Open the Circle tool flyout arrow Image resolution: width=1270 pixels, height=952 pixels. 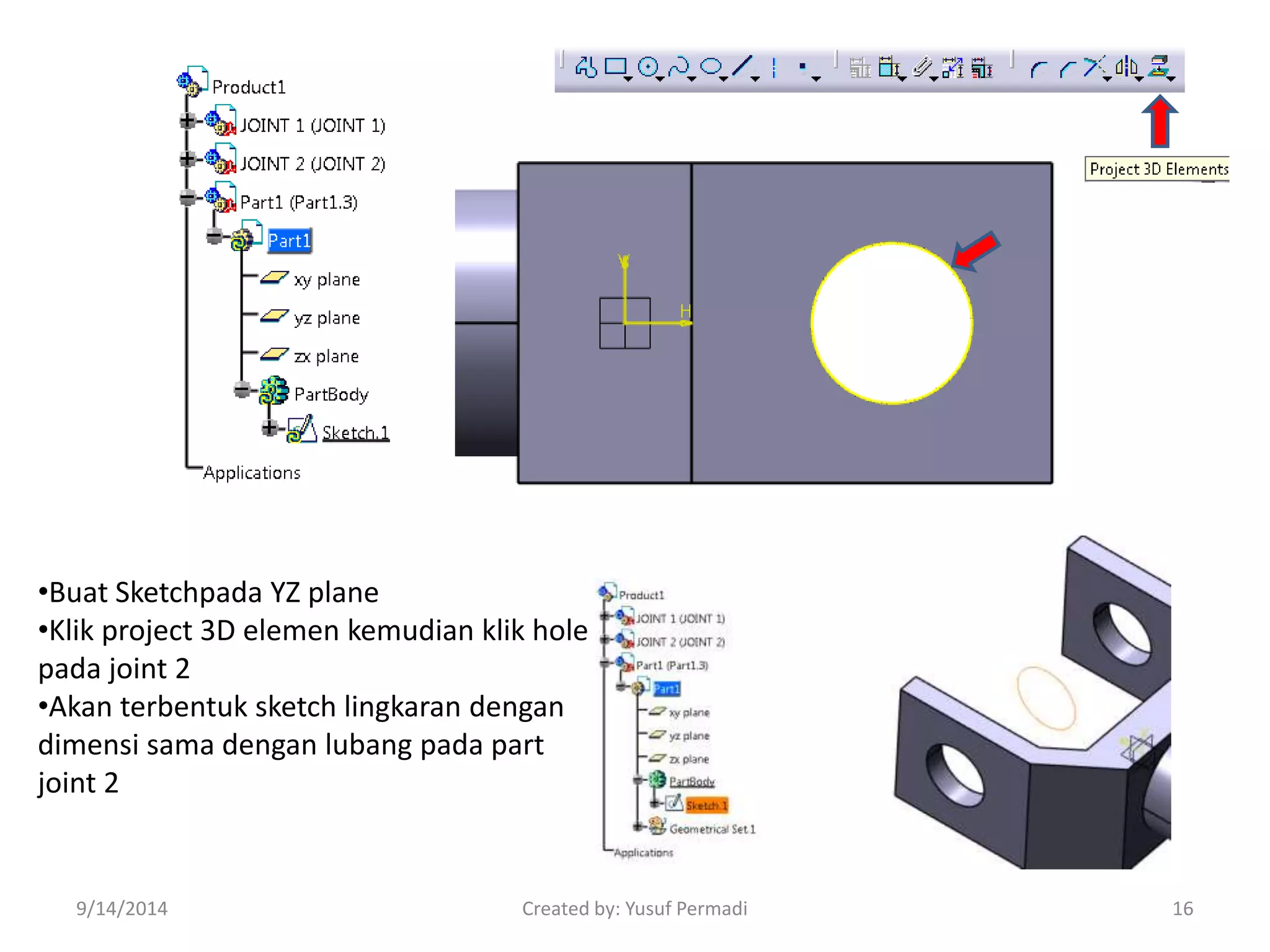[660, 79]
